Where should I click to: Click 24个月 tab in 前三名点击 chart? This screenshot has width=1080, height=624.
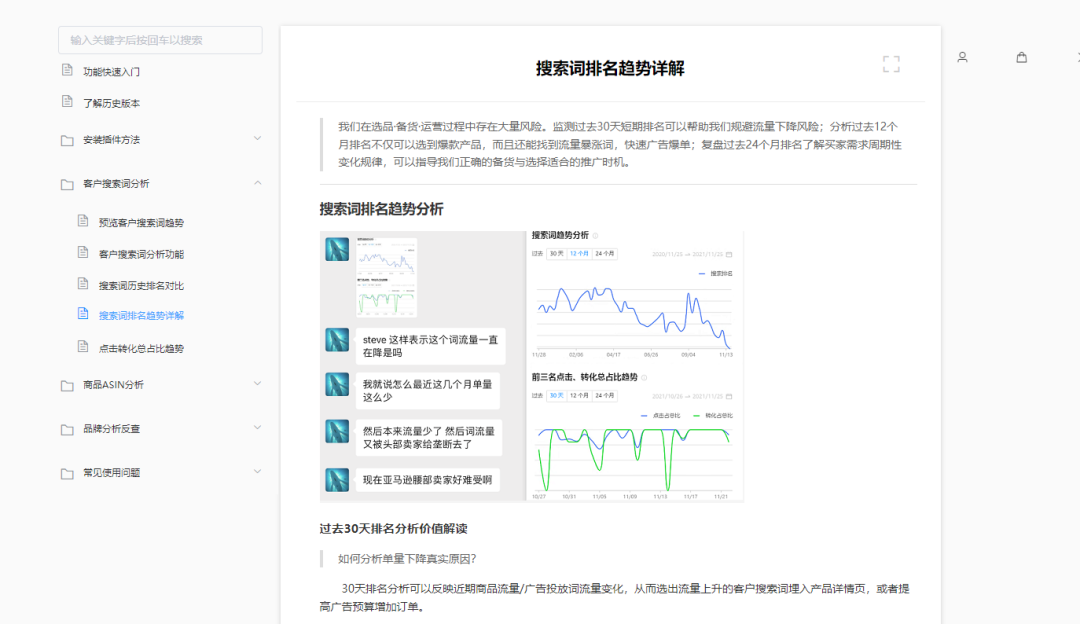605,395
